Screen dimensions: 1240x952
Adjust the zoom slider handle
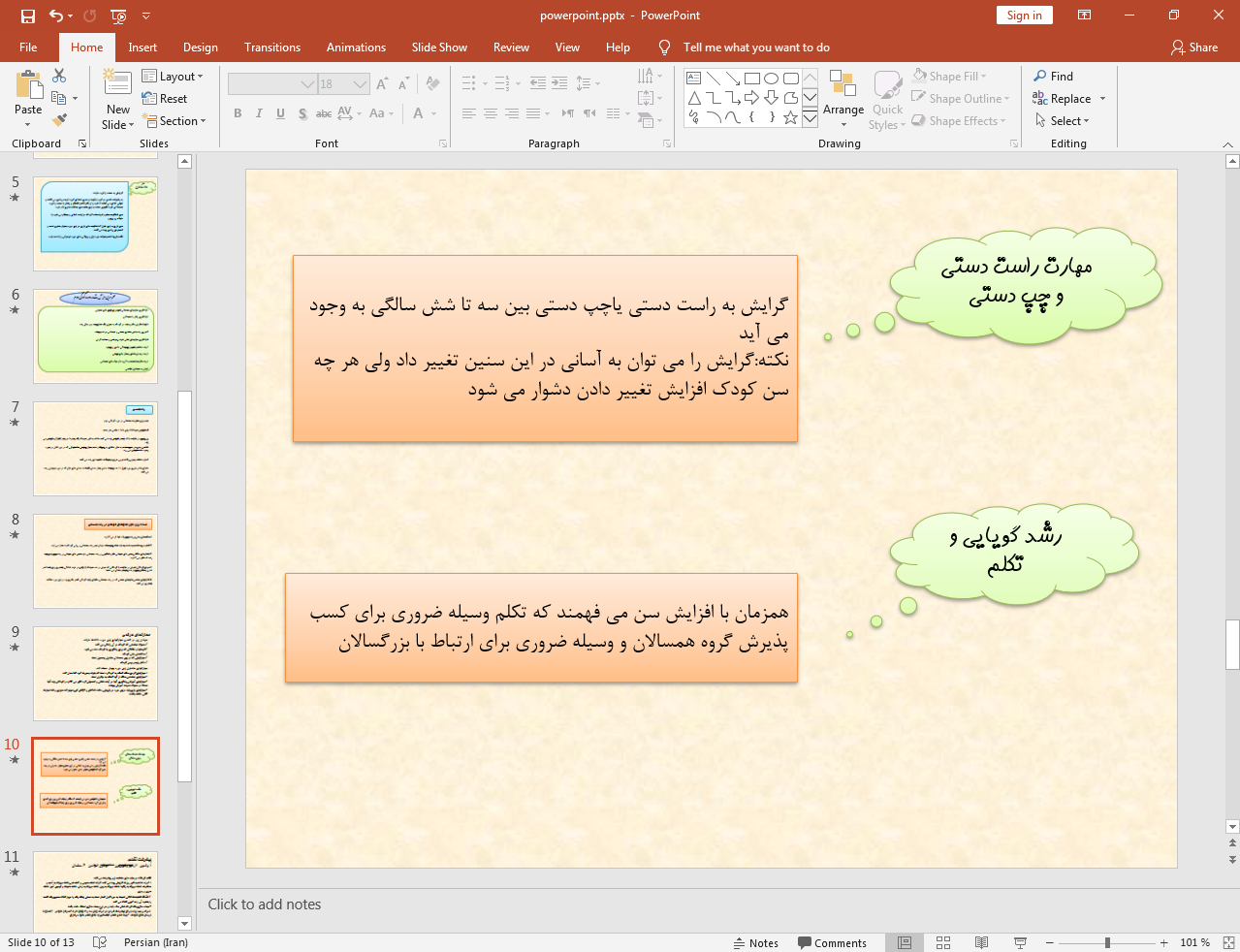(1107, 942)
